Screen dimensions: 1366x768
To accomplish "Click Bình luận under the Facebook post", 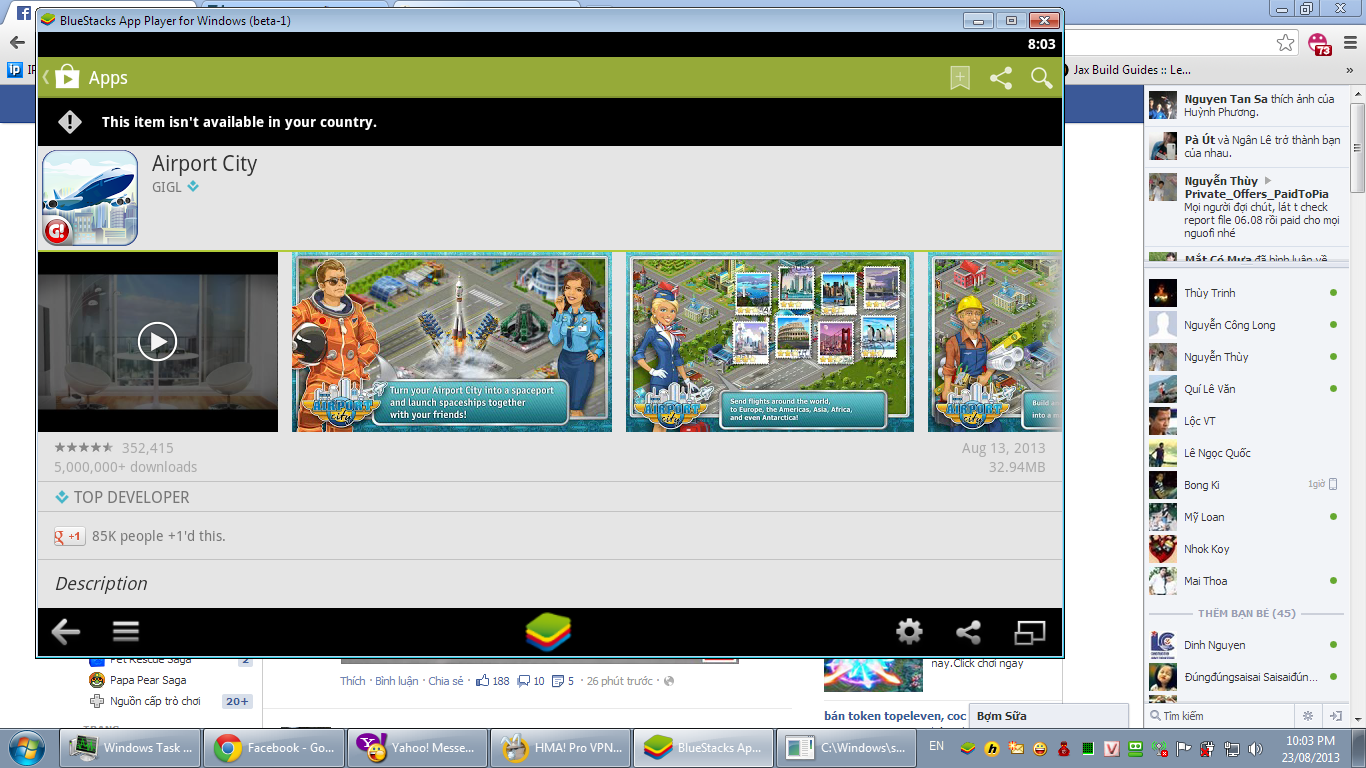I will [x=397, y=681].
